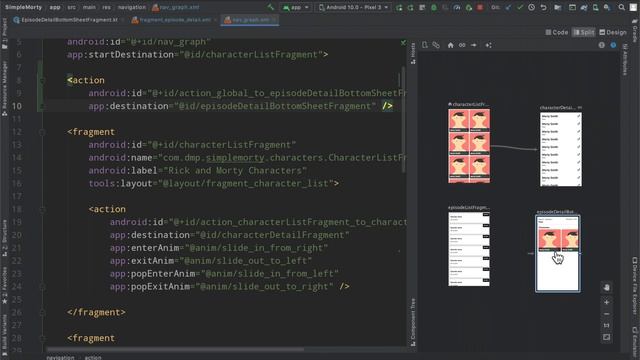Toggle the Project tool window
Image resolution: width=640 pixels, height=360 pixels.
[4, 34]
